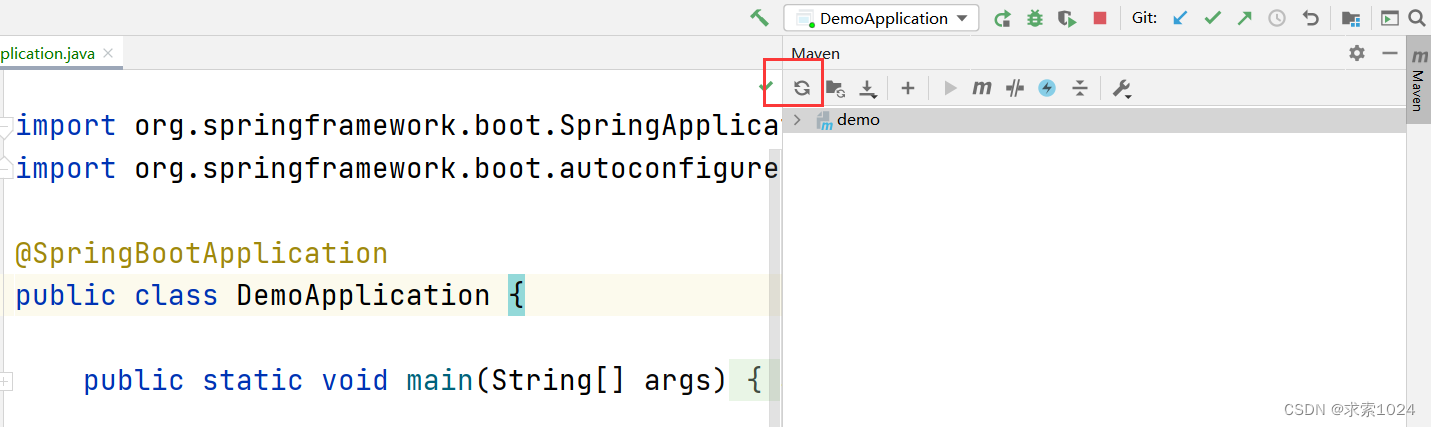Collapse all Maven tree nodes
Viewport: 1431px width, 427px height.
1080,88
